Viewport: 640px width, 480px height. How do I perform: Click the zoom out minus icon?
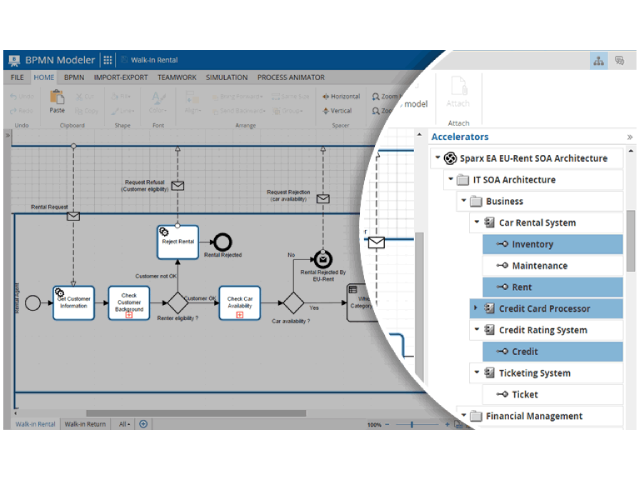[387, 424]
